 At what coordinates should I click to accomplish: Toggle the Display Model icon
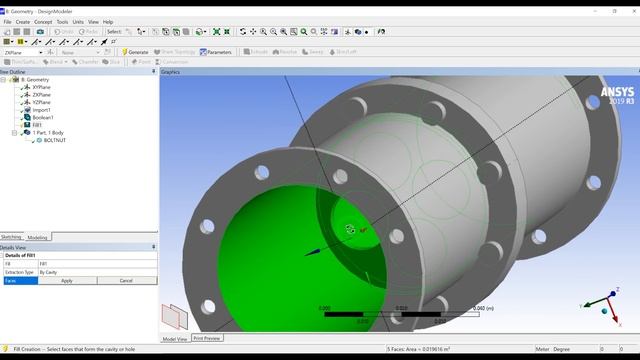pyautogui.click(x=358, y=32)
